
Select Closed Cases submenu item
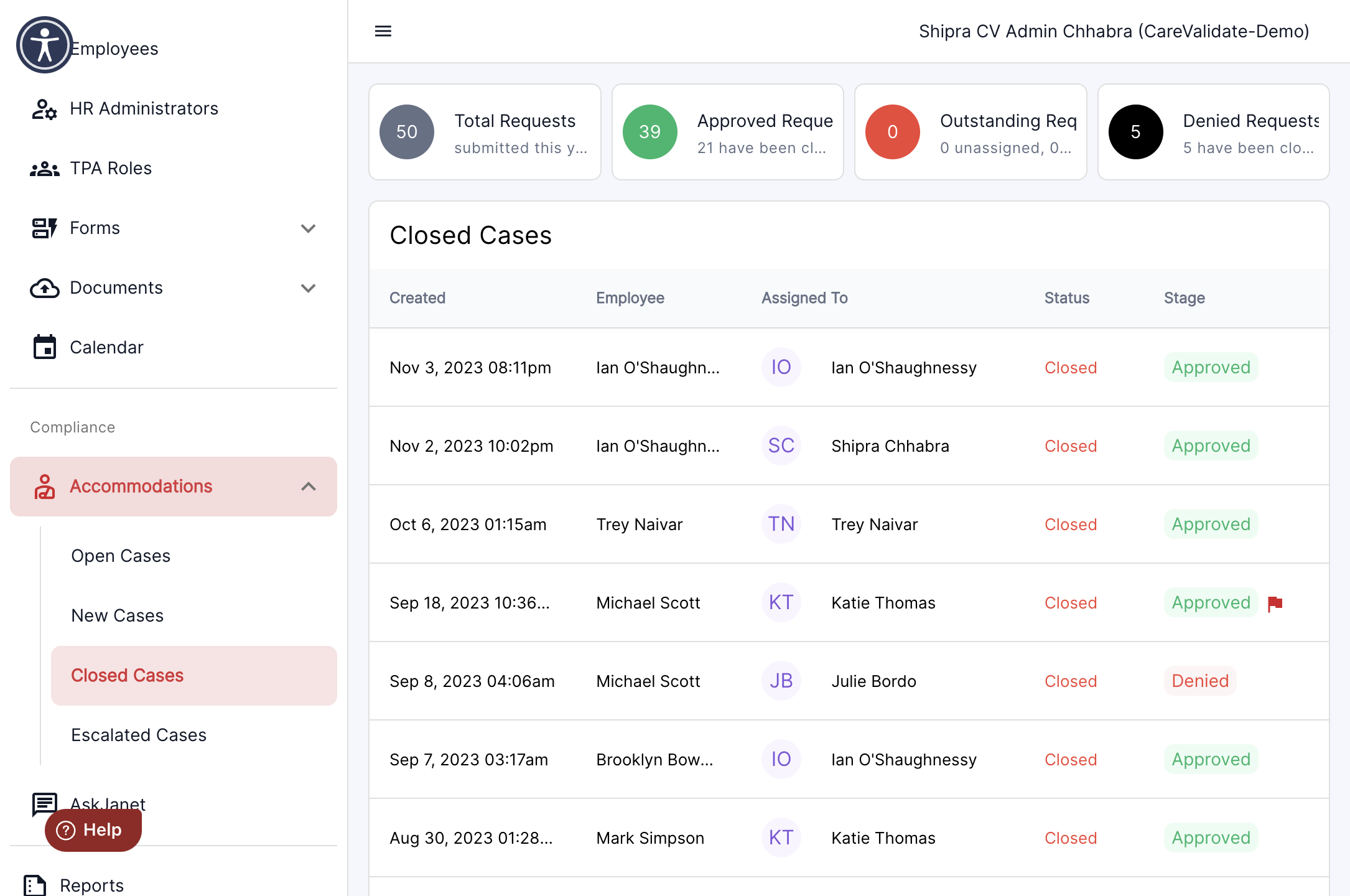coord(194,675)
